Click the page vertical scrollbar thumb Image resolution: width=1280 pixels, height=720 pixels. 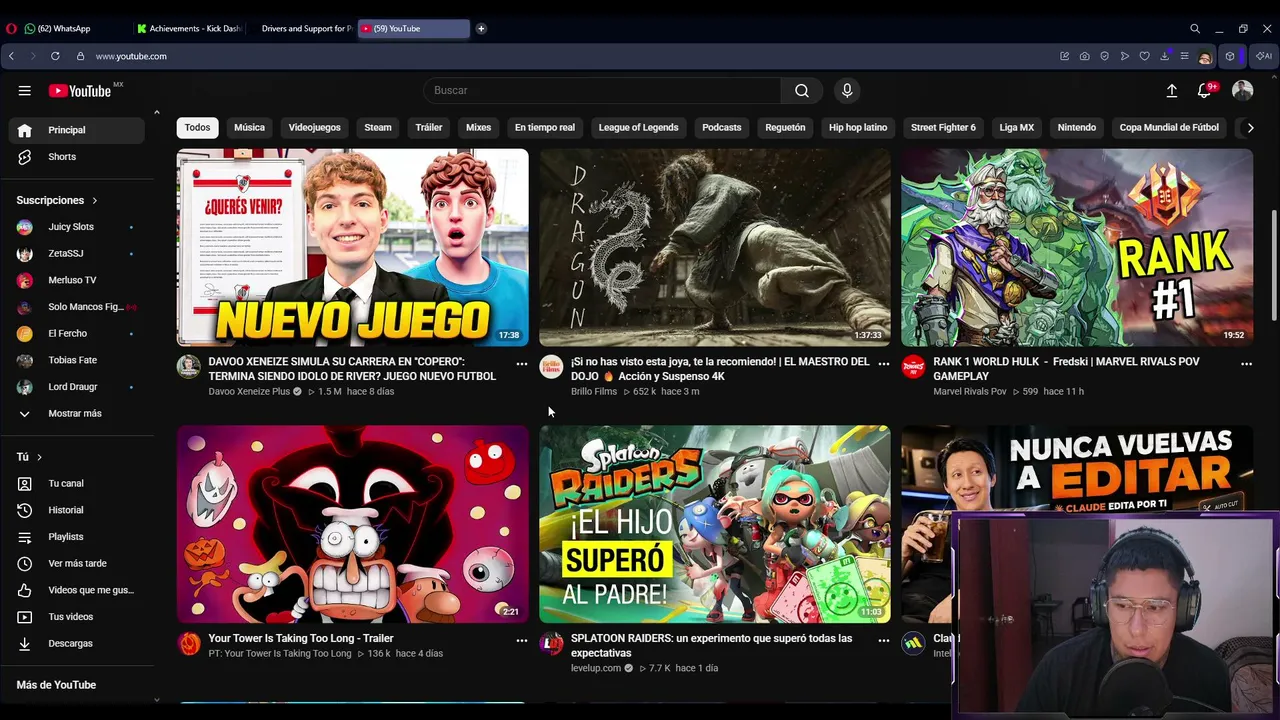click(1273, 265)
